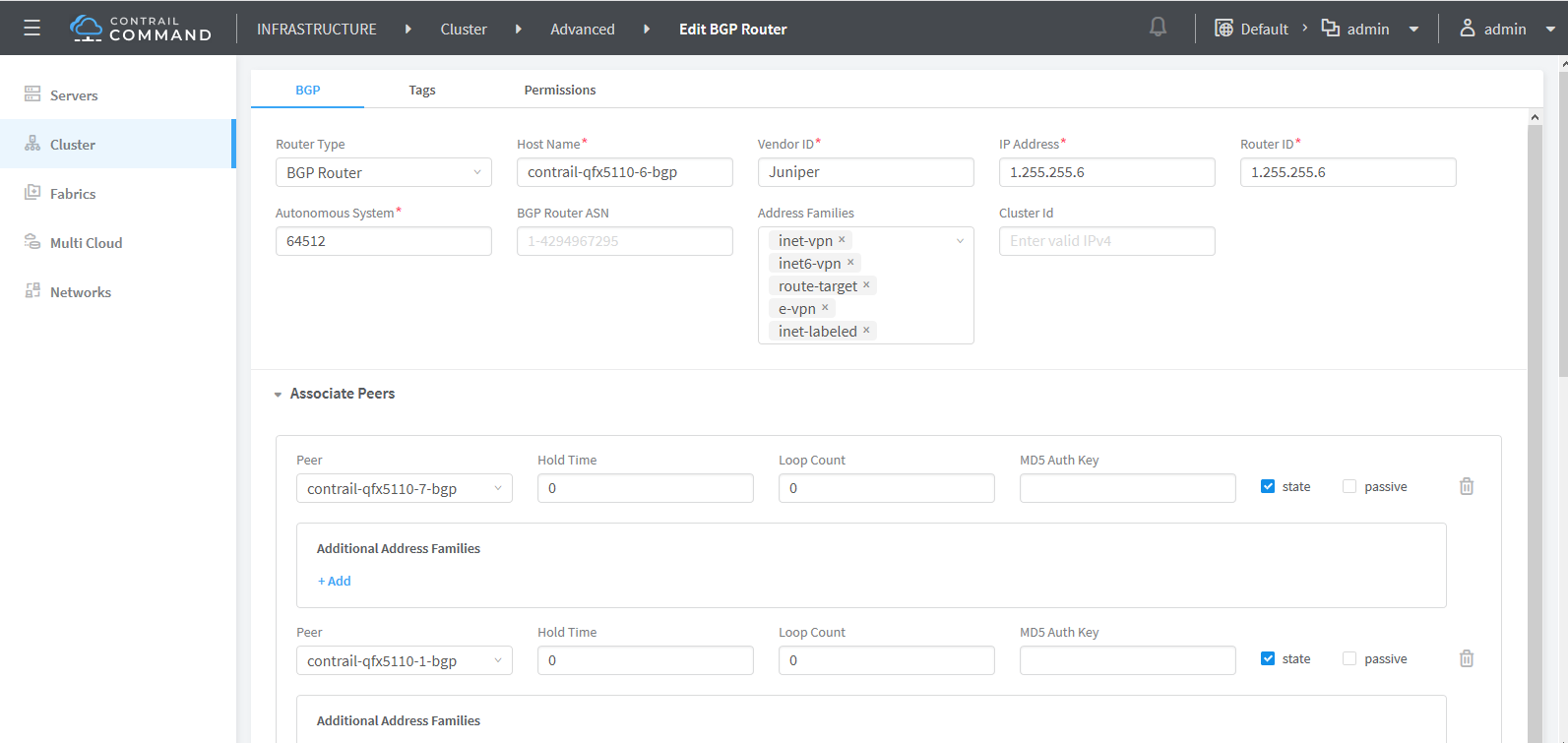Click + Add under Additional Address Families
The image size is (1568, 743).
click(334, 581)
